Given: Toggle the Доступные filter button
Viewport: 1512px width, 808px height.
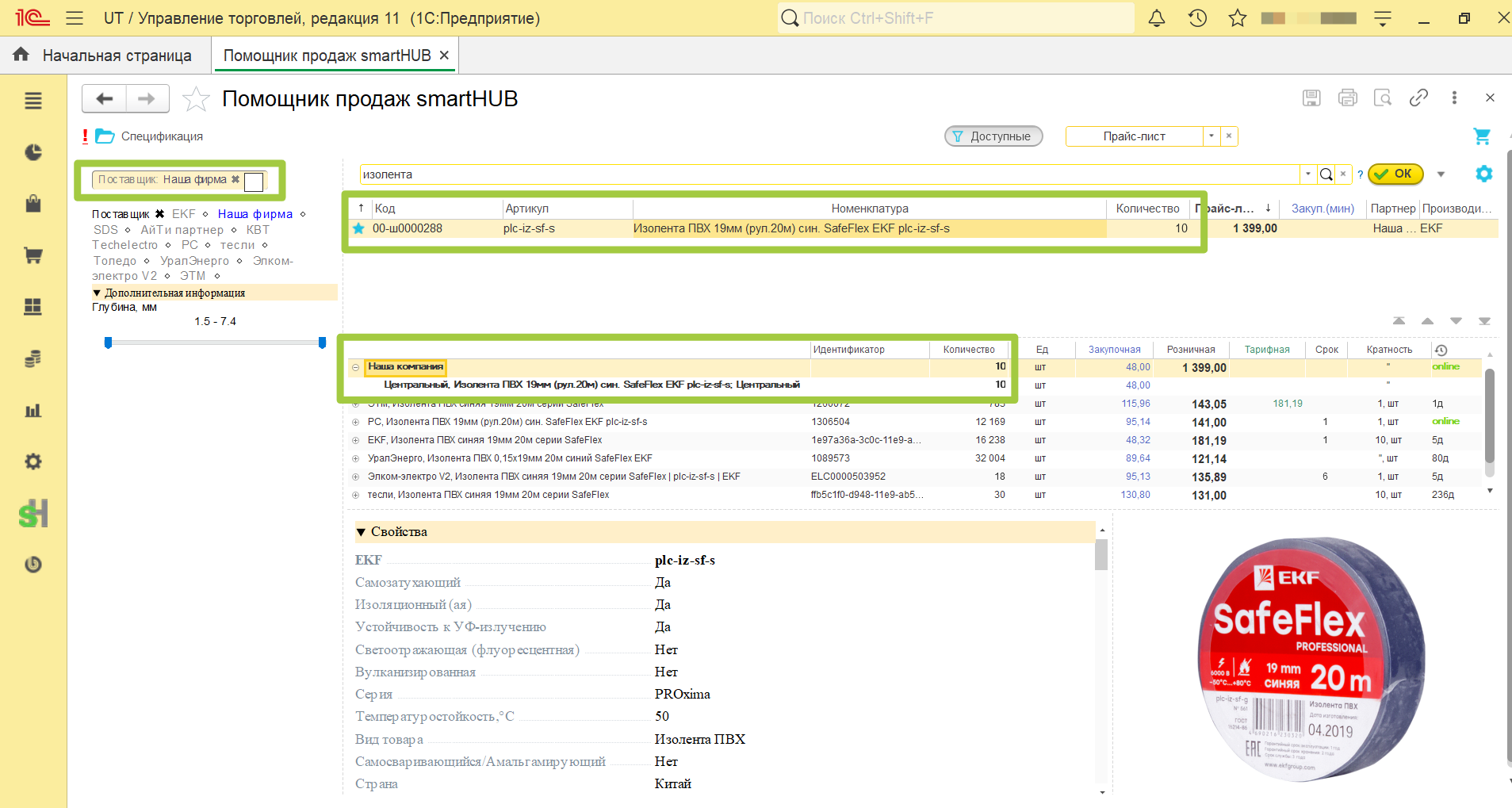Looking at the screenshot, I should (x=993, y=136).
